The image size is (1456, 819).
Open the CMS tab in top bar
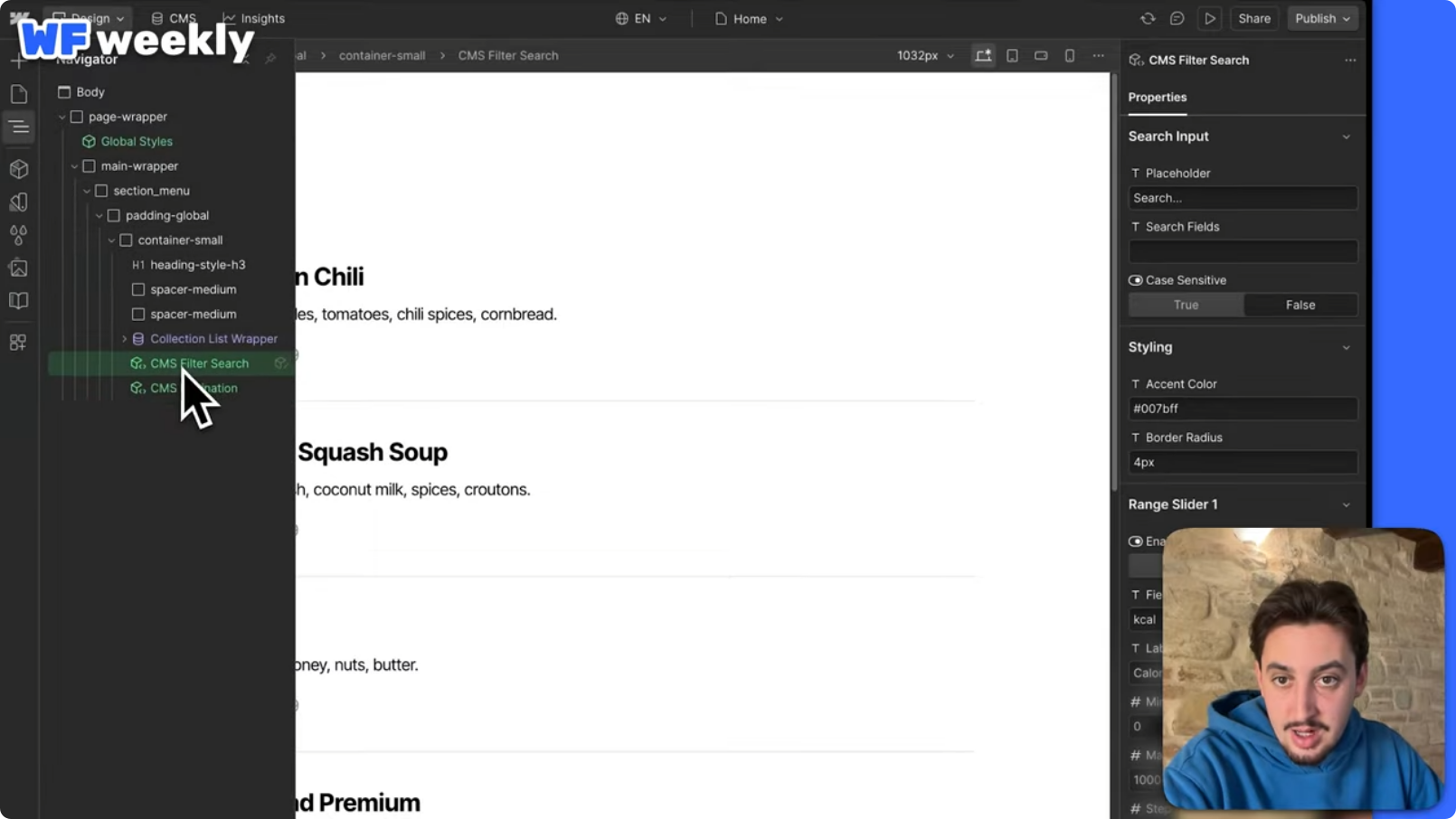174,18
